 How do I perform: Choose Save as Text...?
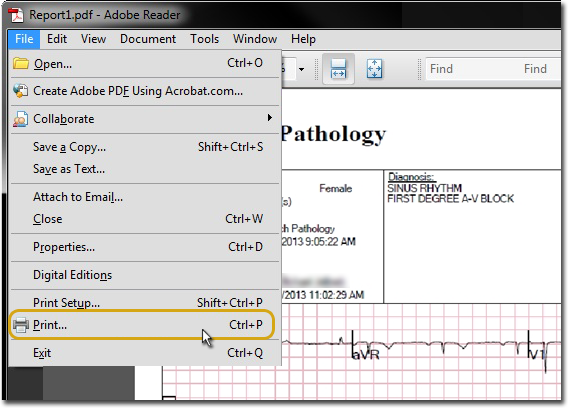(x=144, y=169)
